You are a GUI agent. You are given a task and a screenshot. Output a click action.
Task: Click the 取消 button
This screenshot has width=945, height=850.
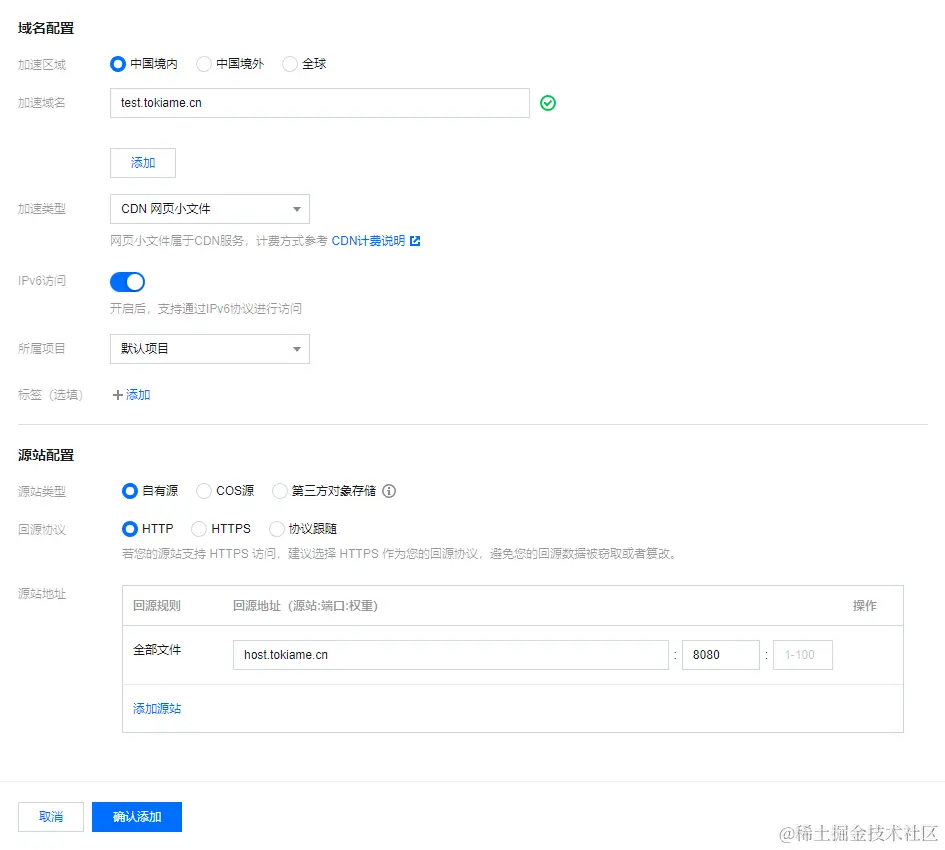(51, 817)
